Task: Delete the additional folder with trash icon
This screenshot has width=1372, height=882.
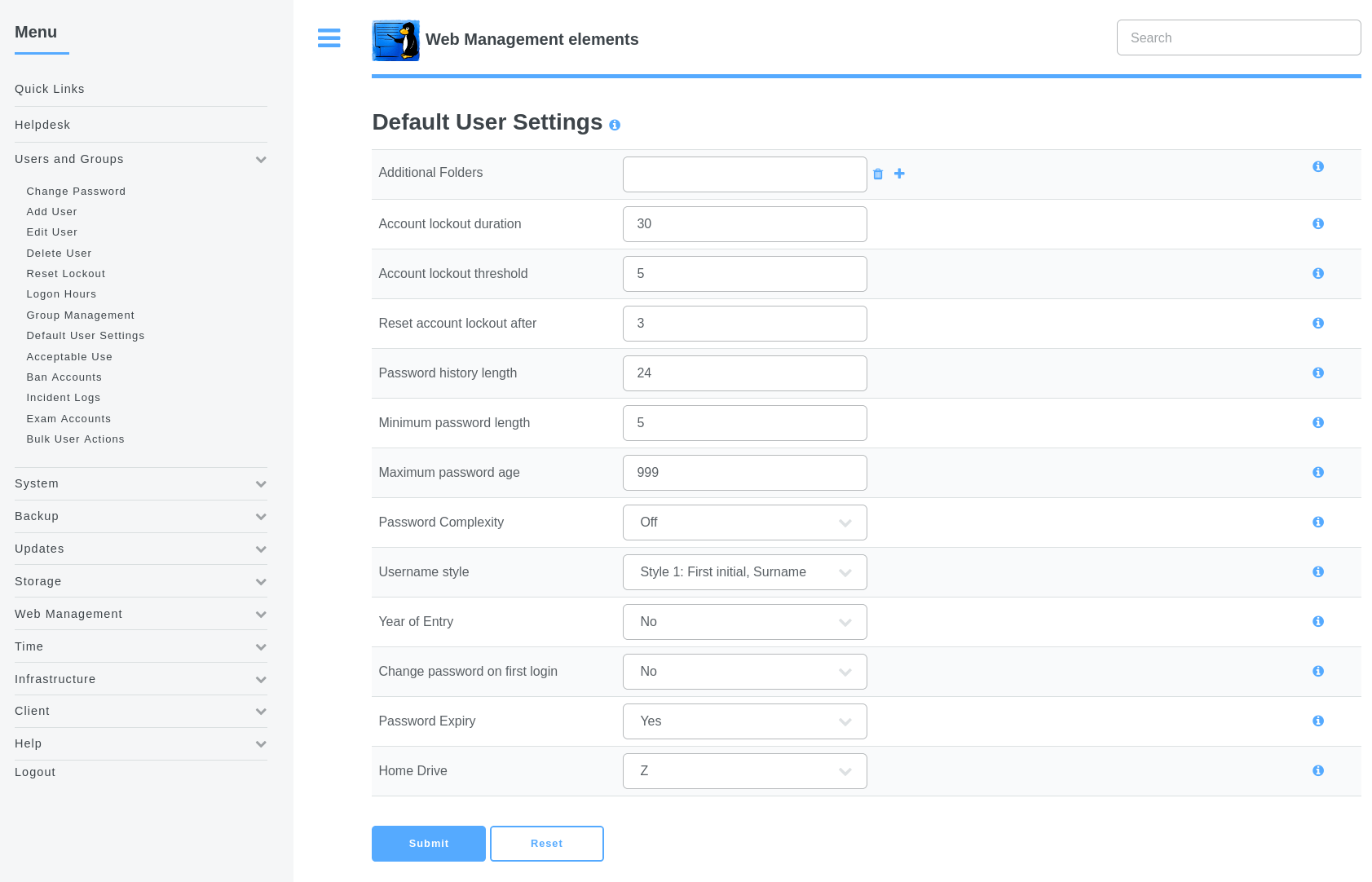Action: pyautogui.click(x=878, y=174)
